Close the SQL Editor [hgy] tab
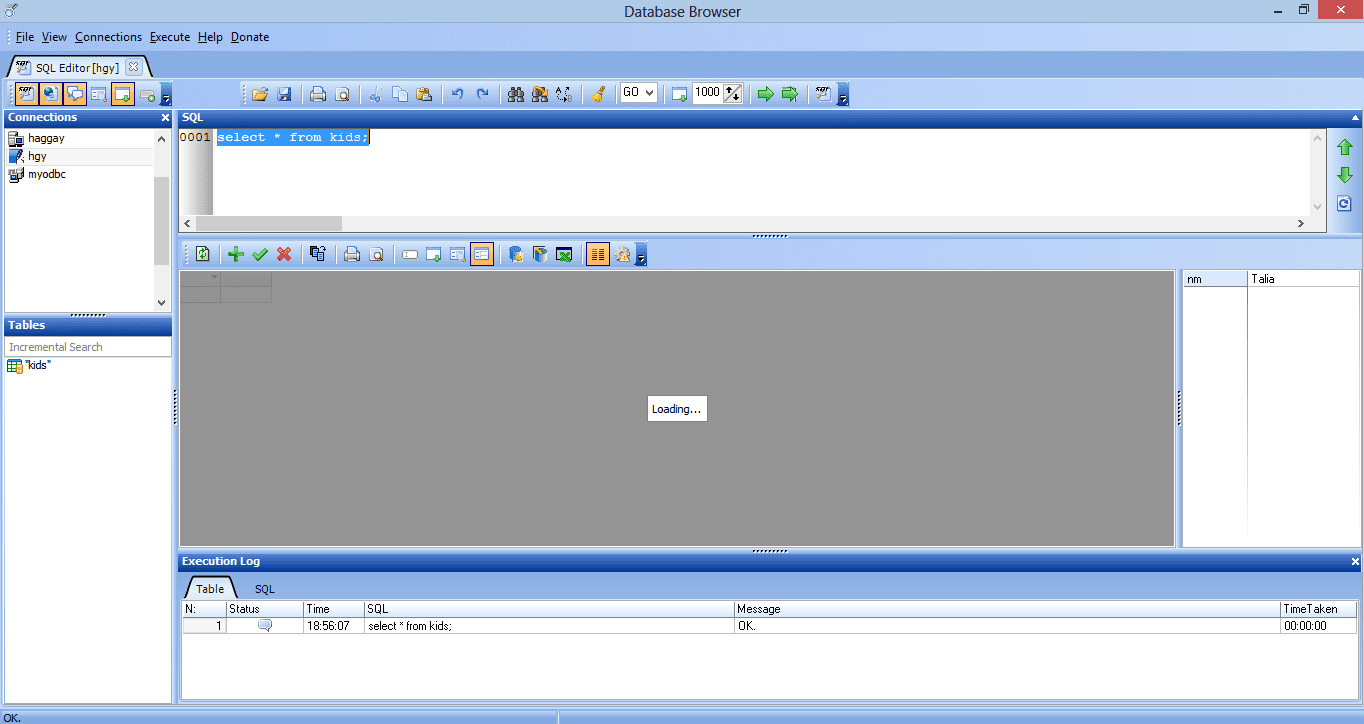 tap(133, 67)
